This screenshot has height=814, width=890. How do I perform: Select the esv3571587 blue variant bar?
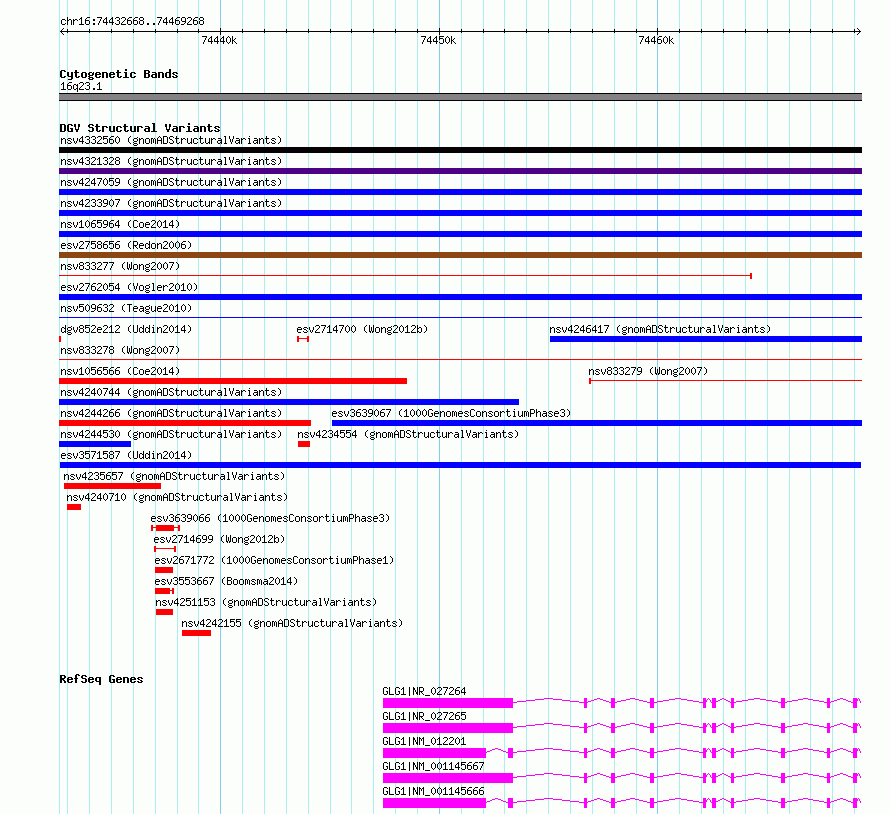(x=460, y=465)
